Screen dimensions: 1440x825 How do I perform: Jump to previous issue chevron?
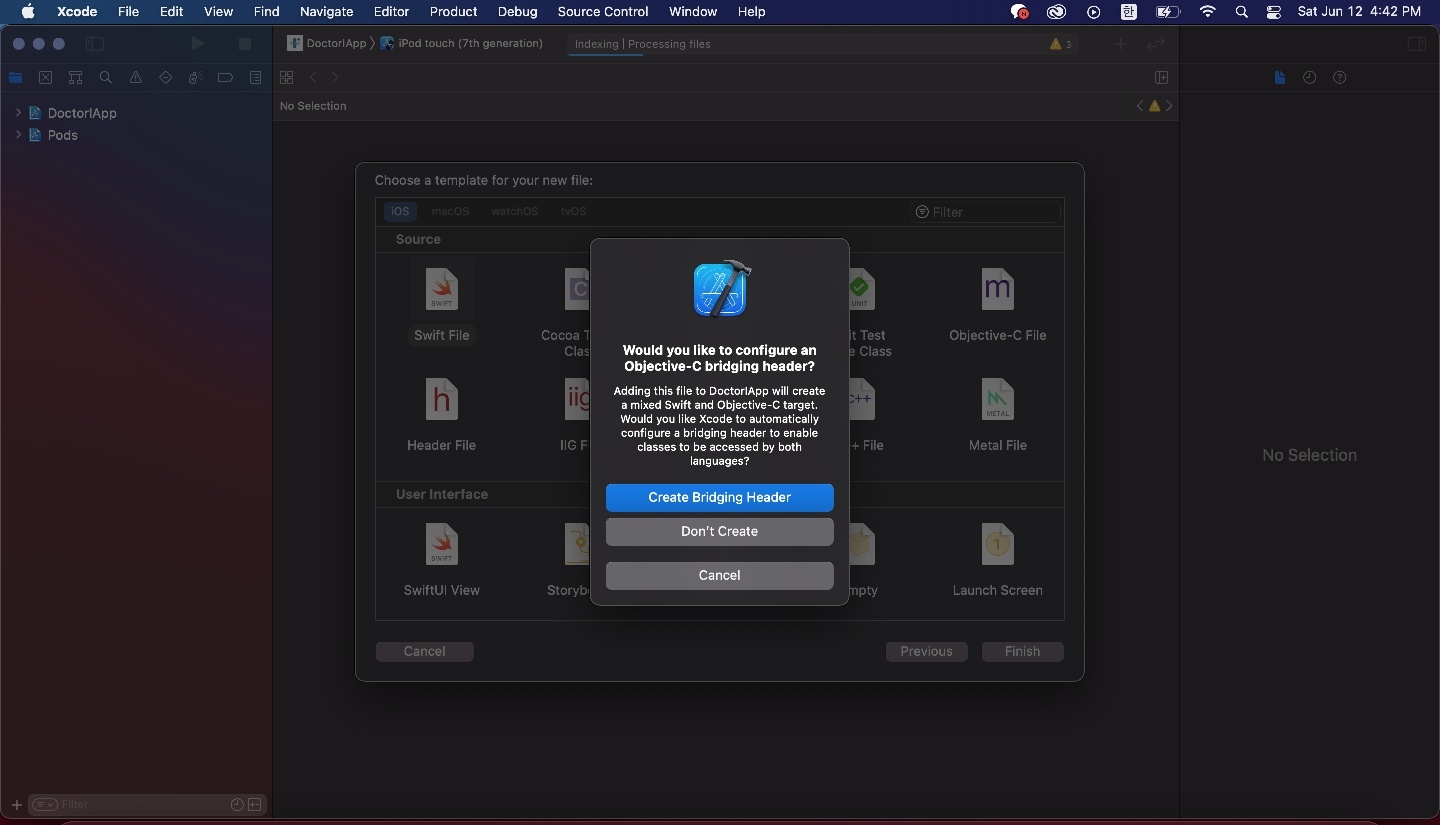click(1140, 106)
